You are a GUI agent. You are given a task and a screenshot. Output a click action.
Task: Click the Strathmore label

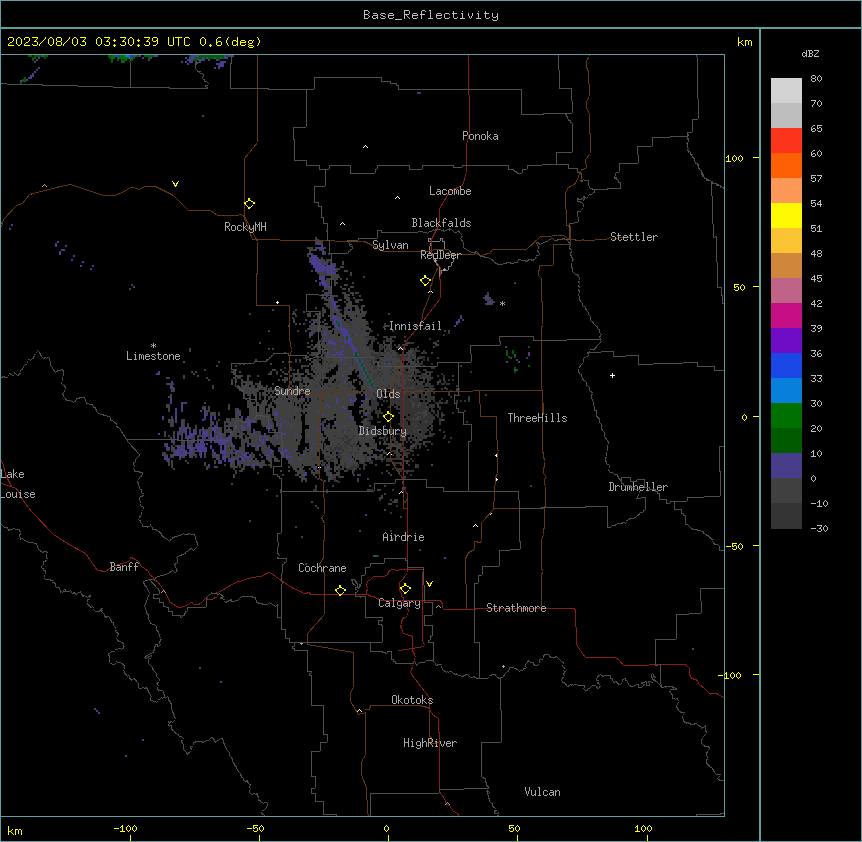(516, 608)
